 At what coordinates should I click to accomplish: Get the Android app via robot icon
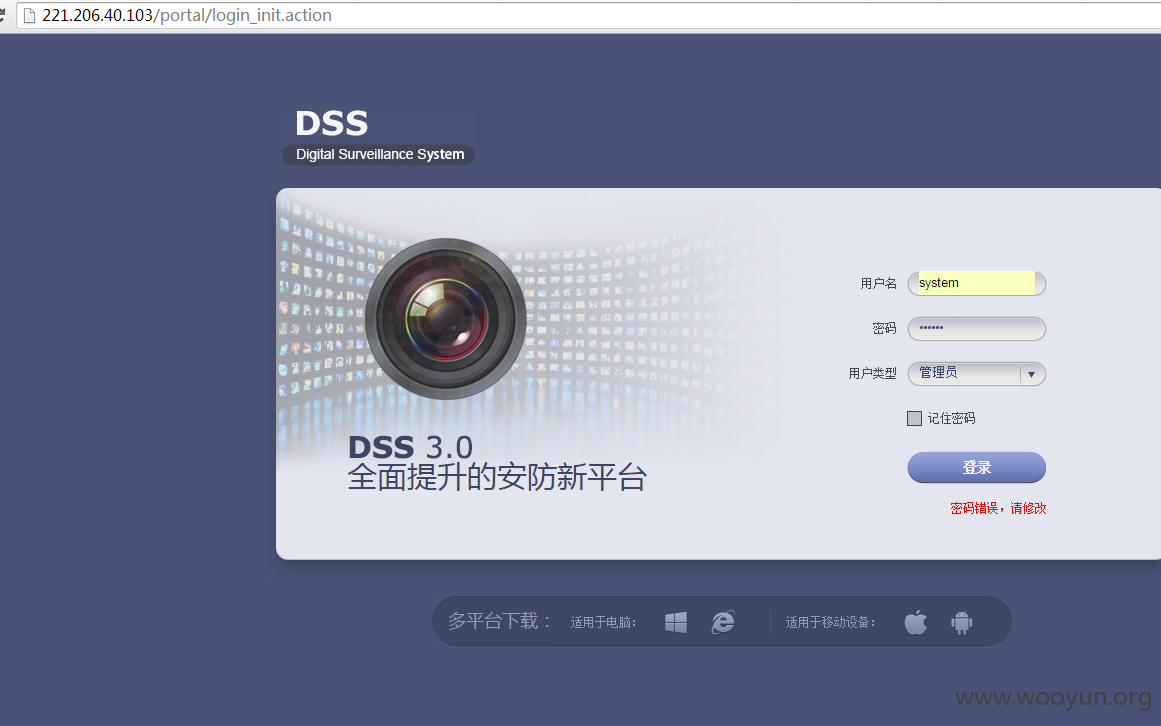[962, 622]
